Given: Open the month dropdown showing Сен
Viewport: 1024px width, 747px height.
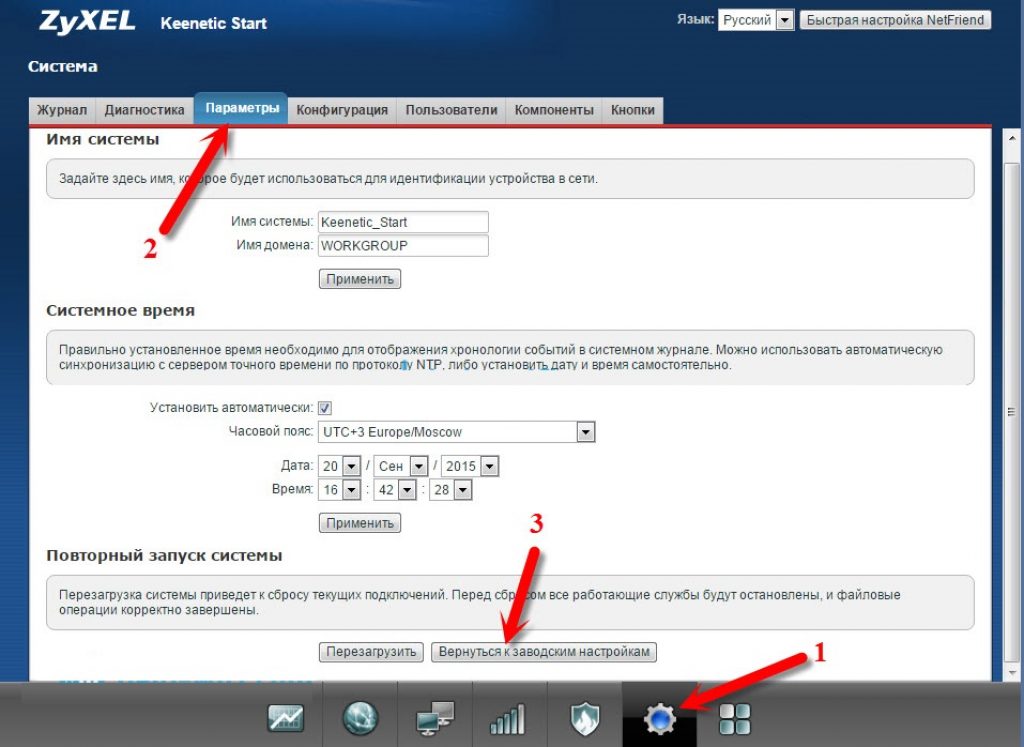Looking at the screenshot, I should click(x=400, y=466).
